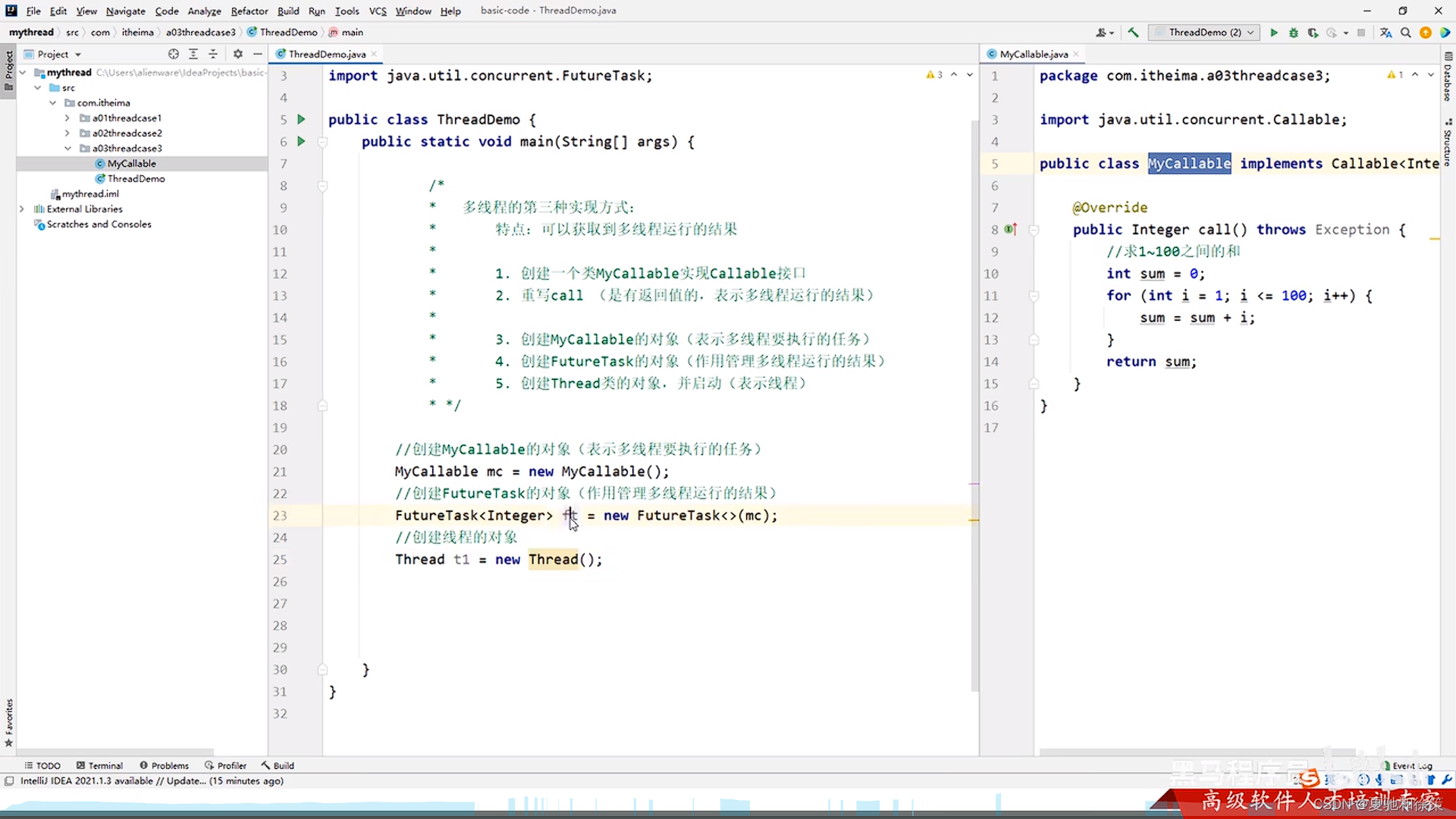Click the translate icon in toolbar
The image size is (1456, 819).
(x=1385, y=33)
